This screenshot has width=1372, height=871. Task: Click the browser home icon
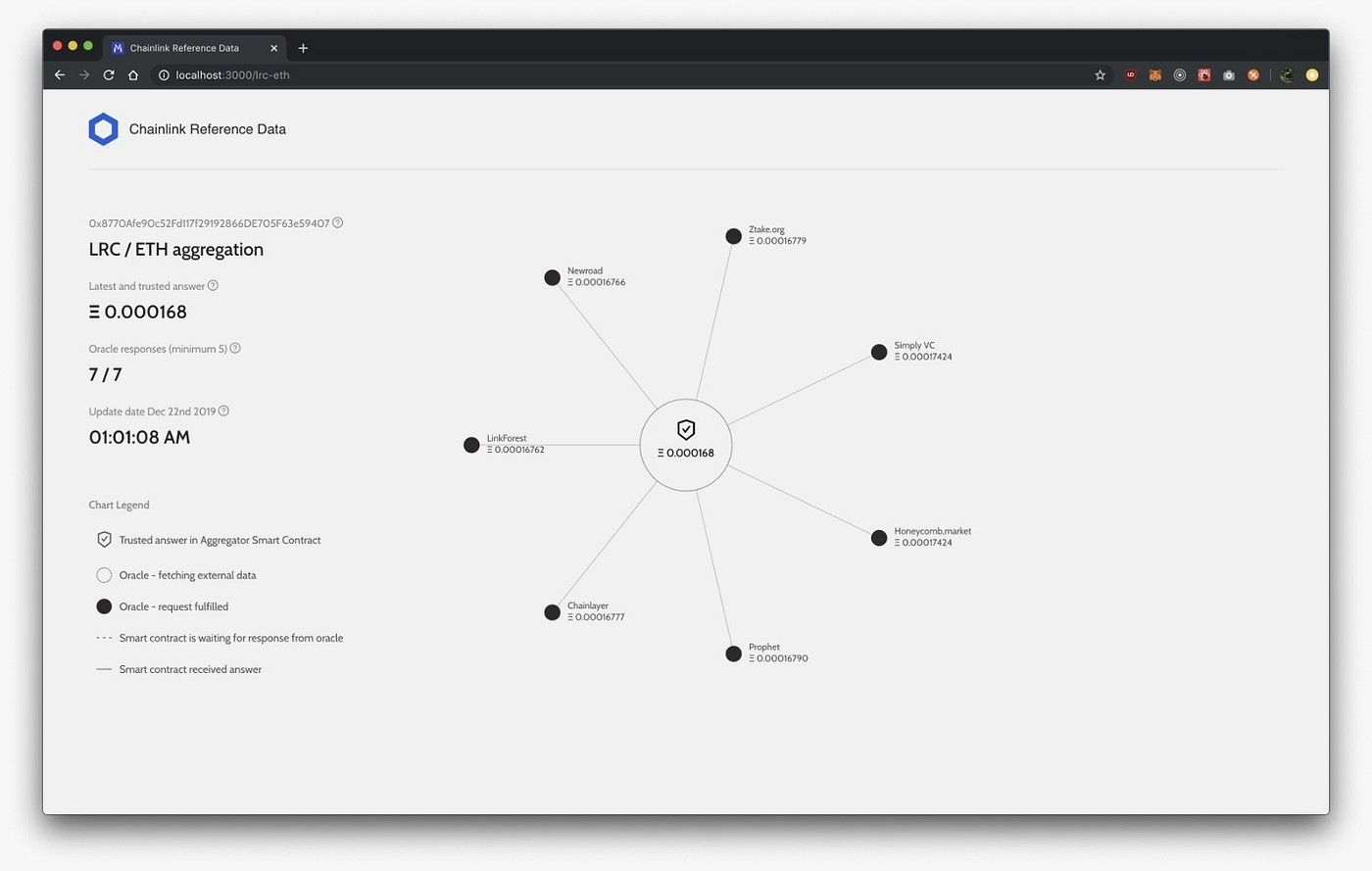pos(132,74)
